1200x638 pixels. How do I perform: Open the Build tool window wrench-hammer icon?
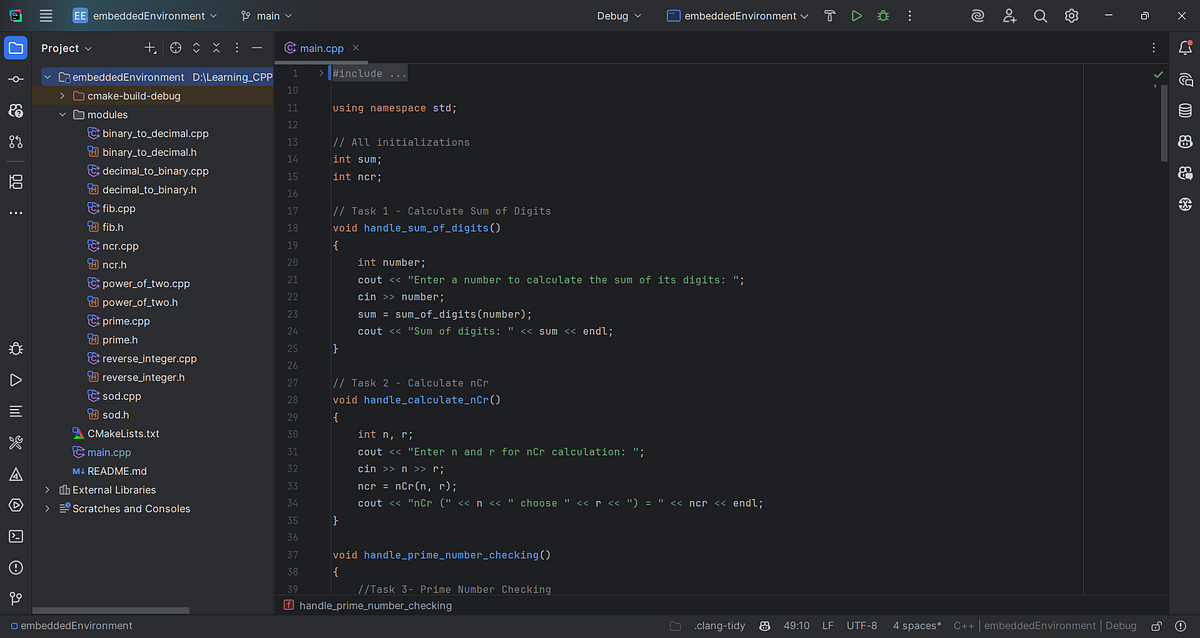coord(15,442)
